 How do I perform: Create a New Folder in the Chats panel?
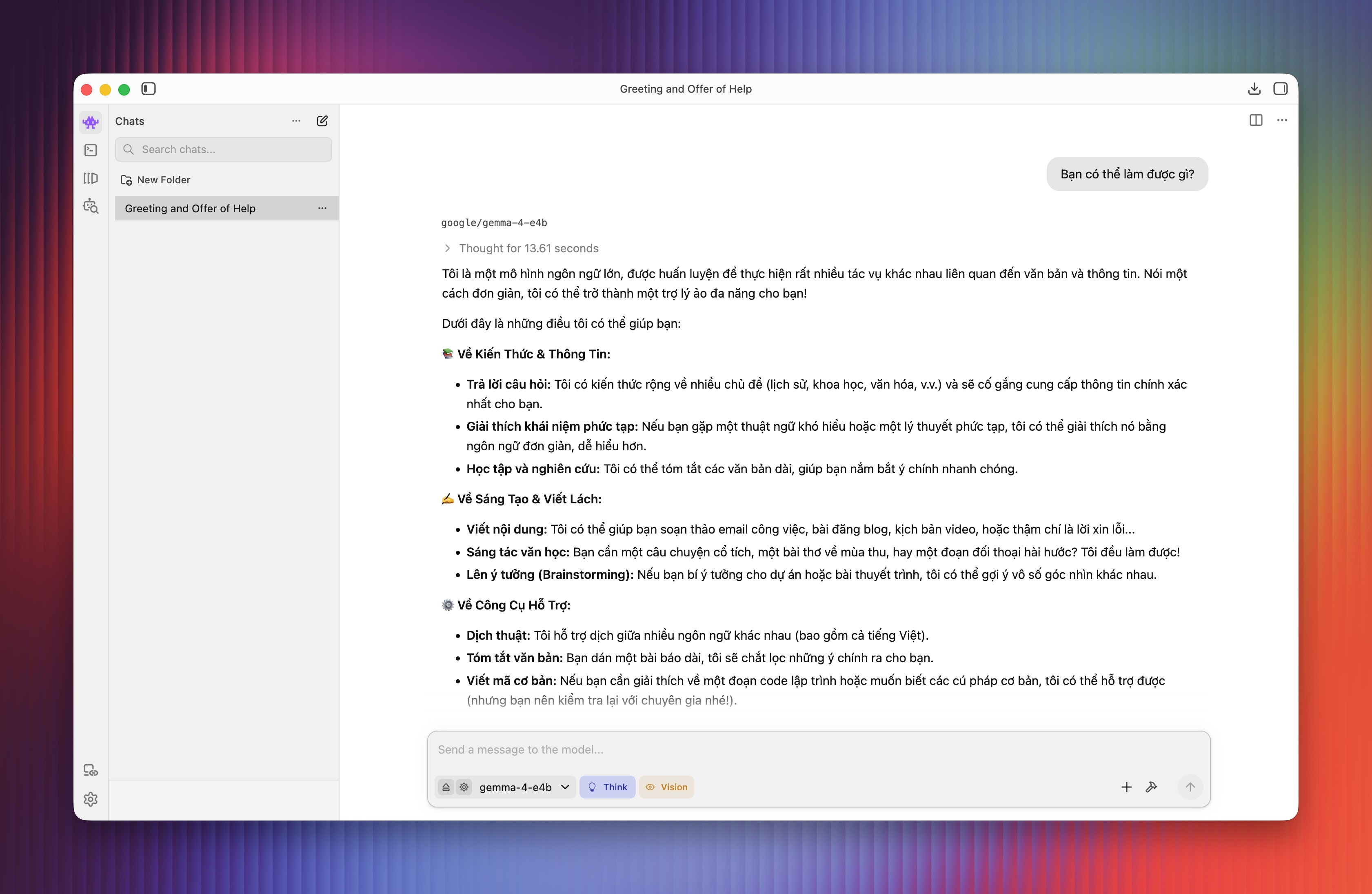point(155,180)
